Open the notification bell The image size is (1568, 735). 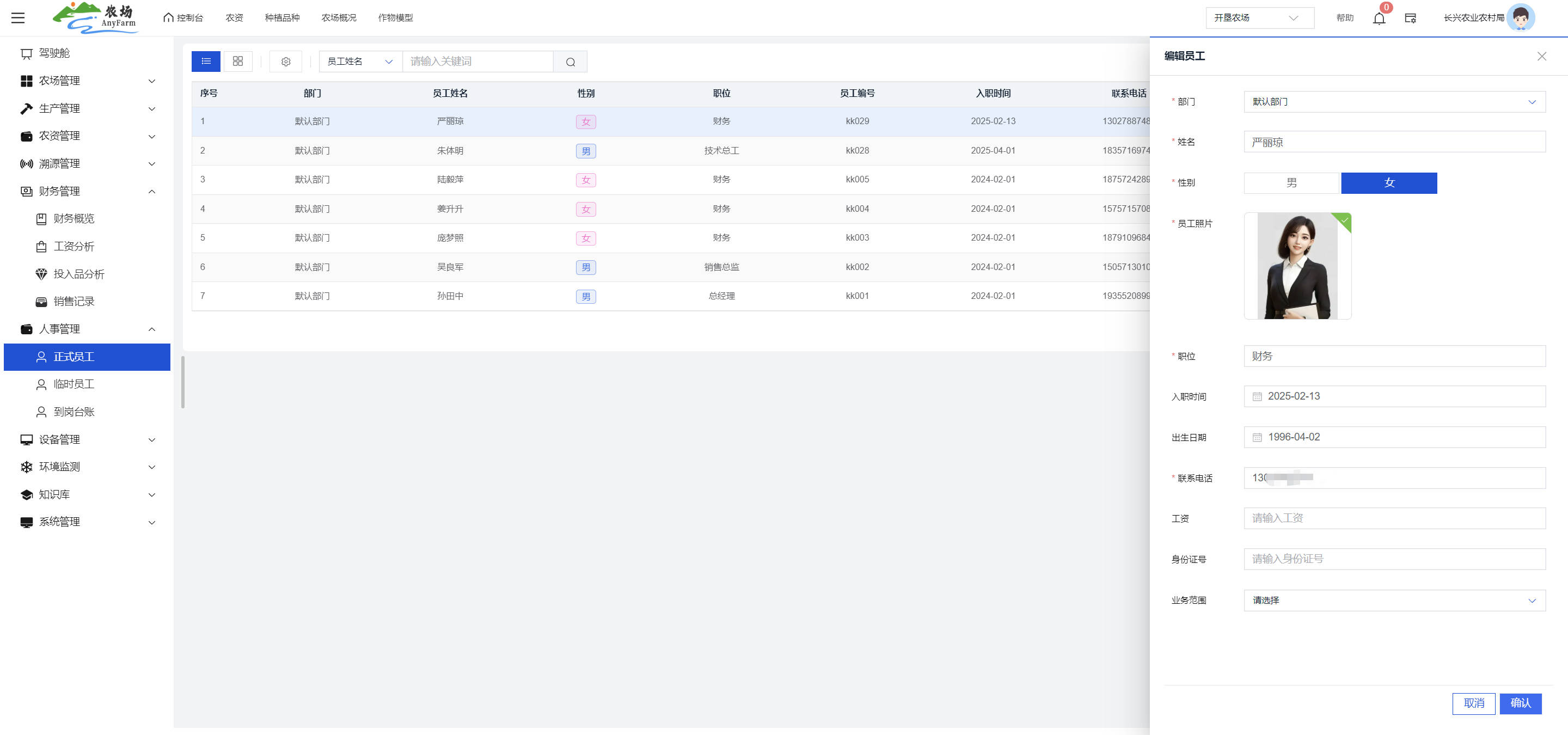point(1379,19)
